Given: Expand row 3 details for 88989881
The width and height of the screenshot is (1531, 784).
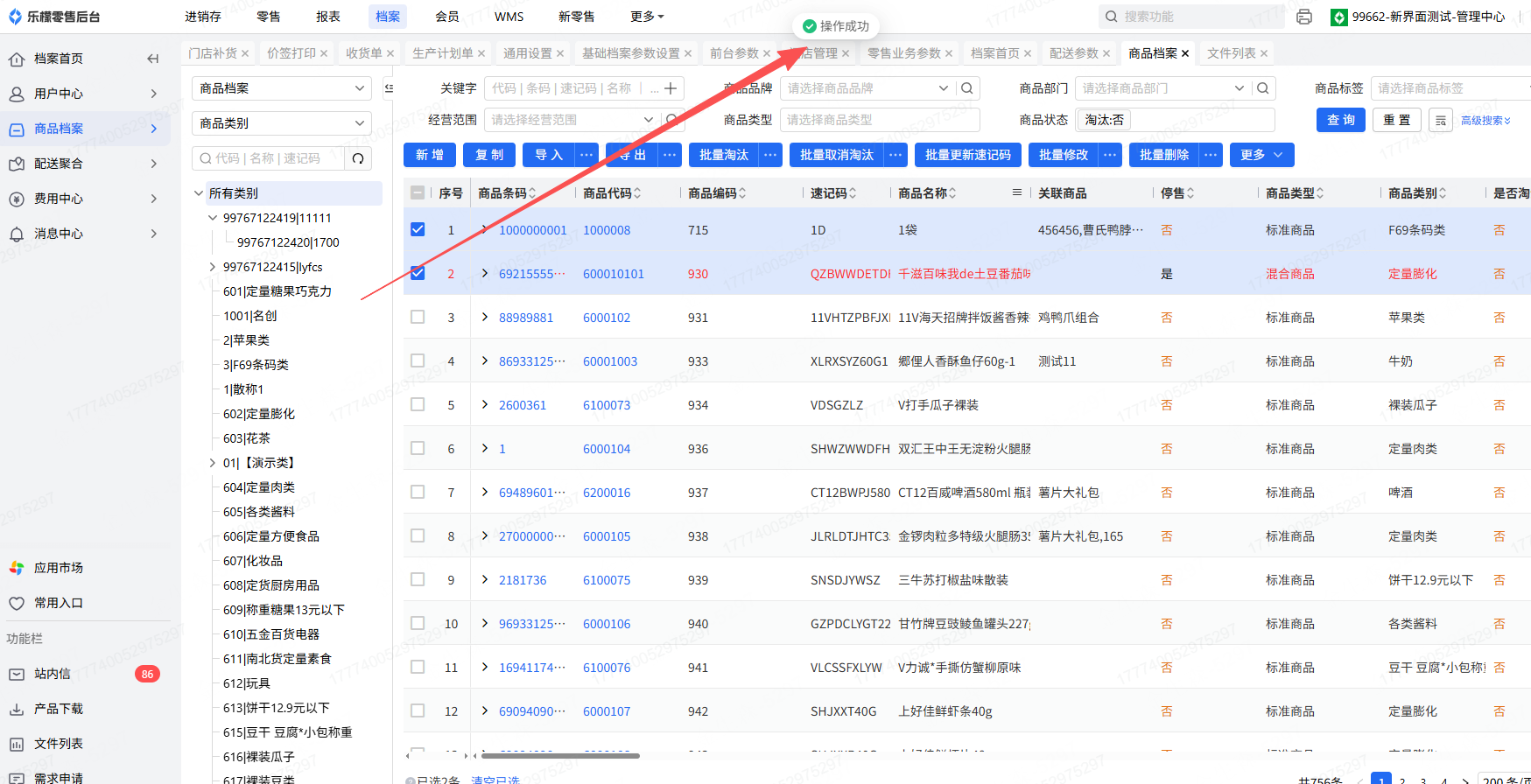Looking at the screenshot, I should point(485,317).
